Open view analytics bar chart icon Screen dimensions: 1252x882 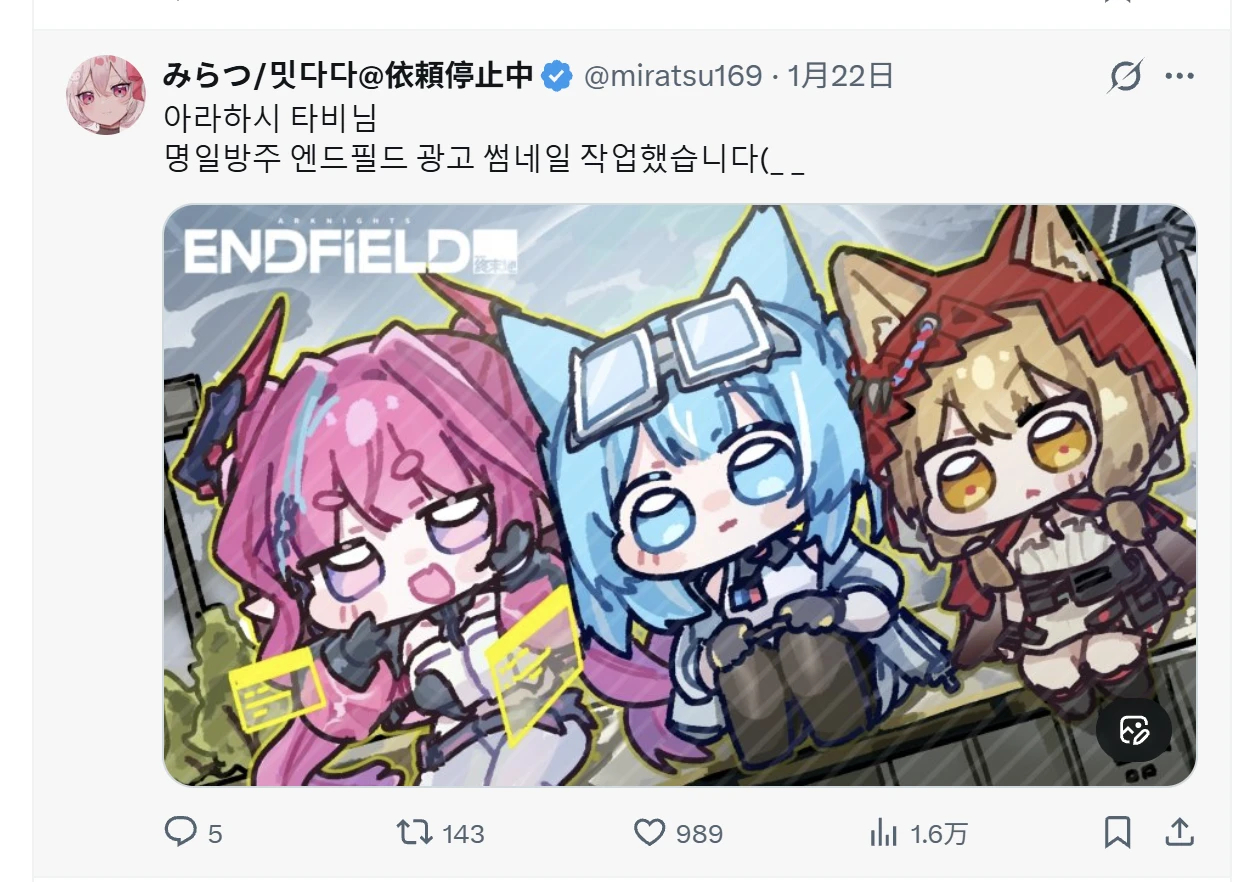884,832
